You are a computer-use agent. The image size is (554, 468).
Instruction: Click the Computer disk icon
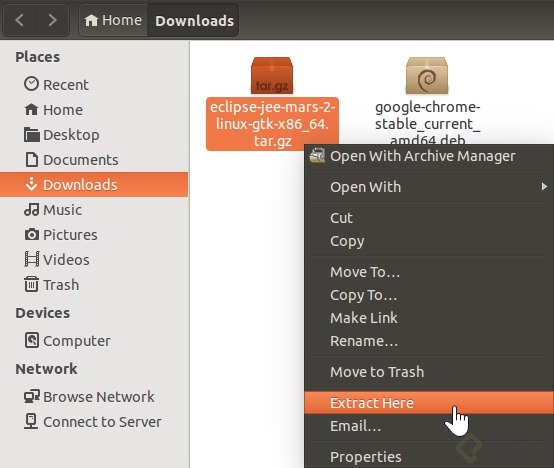(32, 340)
